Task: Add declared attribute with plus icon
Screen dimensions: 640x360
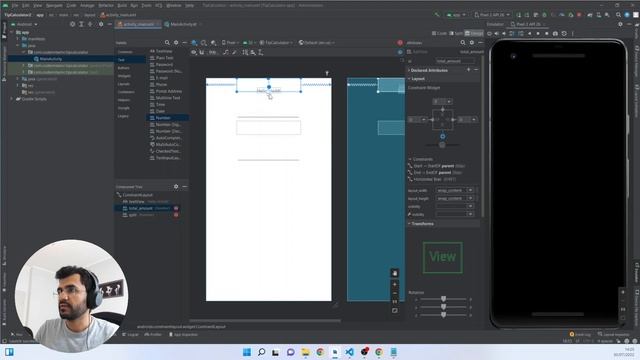Action: tap(469, 70)
